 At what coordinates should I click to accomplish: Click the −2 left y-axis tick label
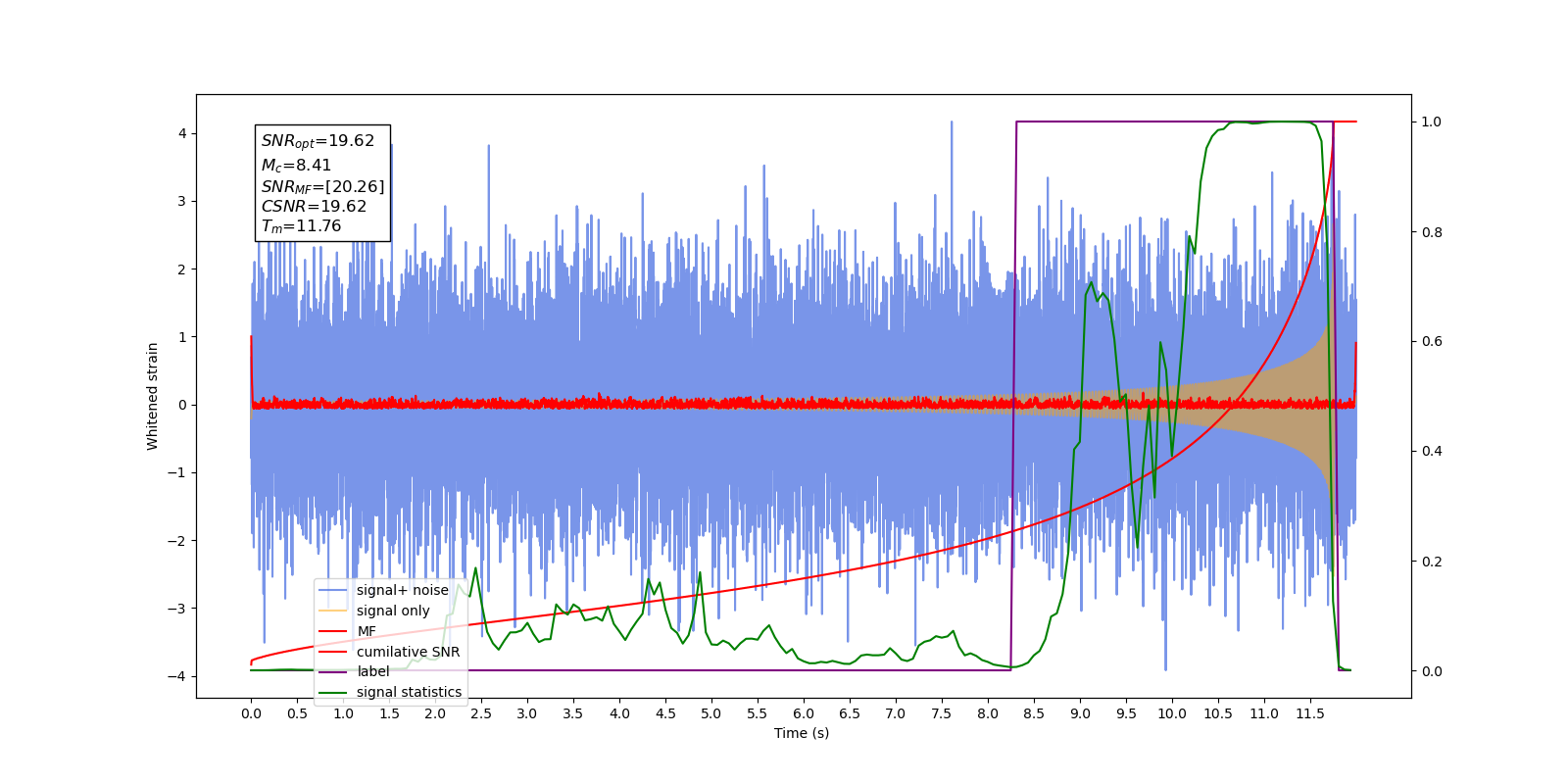click(177, 541)
